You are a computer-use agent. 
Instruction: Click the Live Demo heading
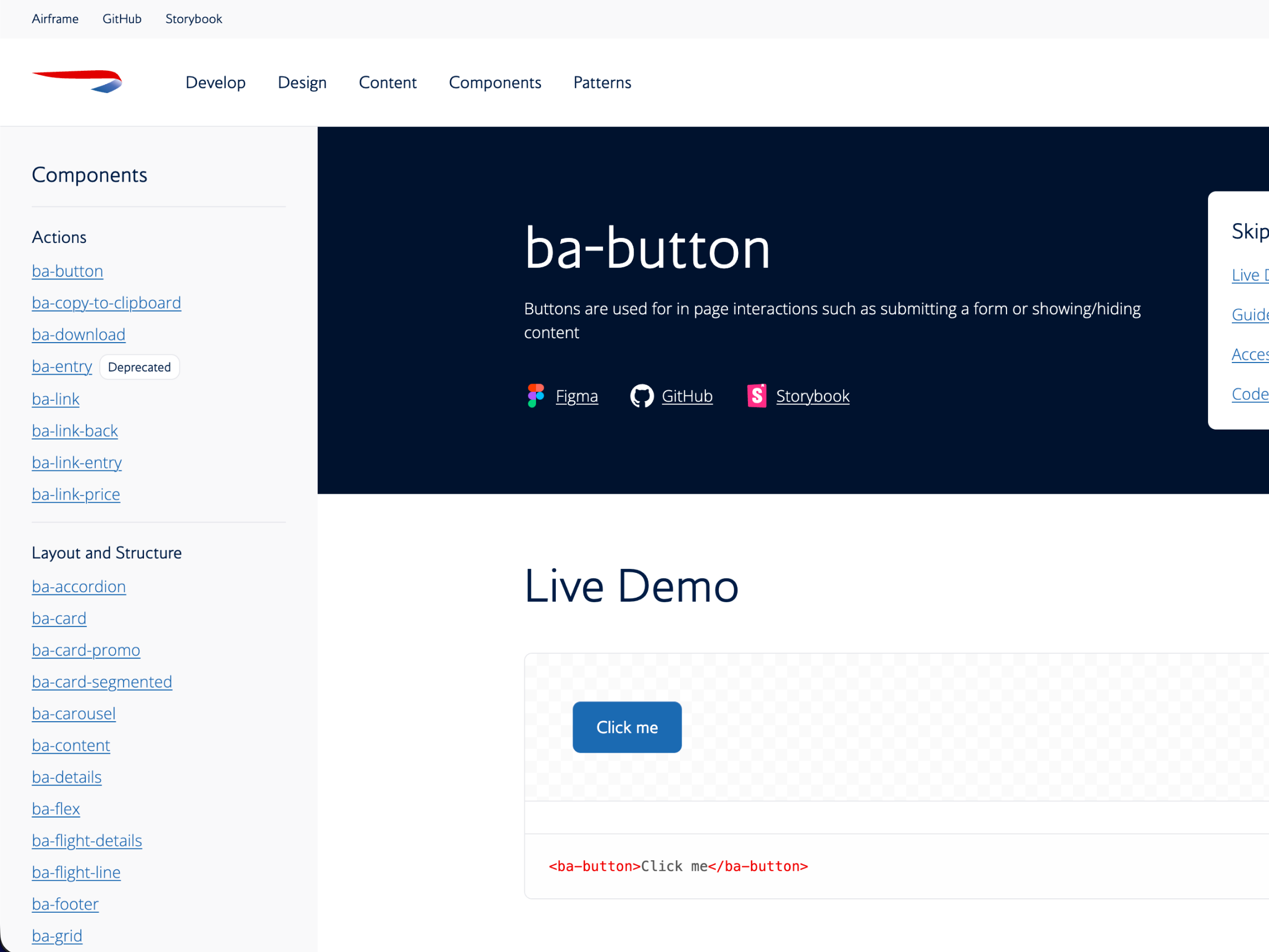coord(631,586)
